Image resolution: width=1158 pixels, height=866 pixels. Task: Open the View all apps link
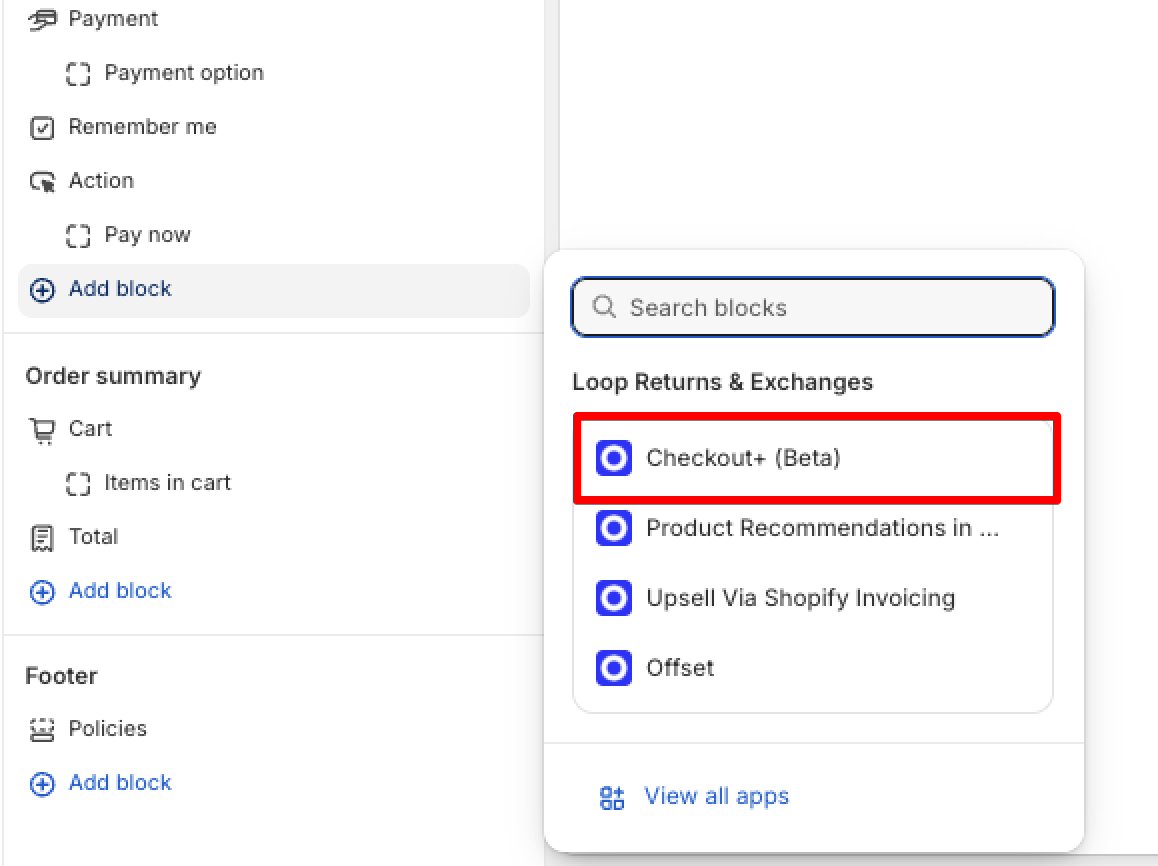(x=716, y=796)
